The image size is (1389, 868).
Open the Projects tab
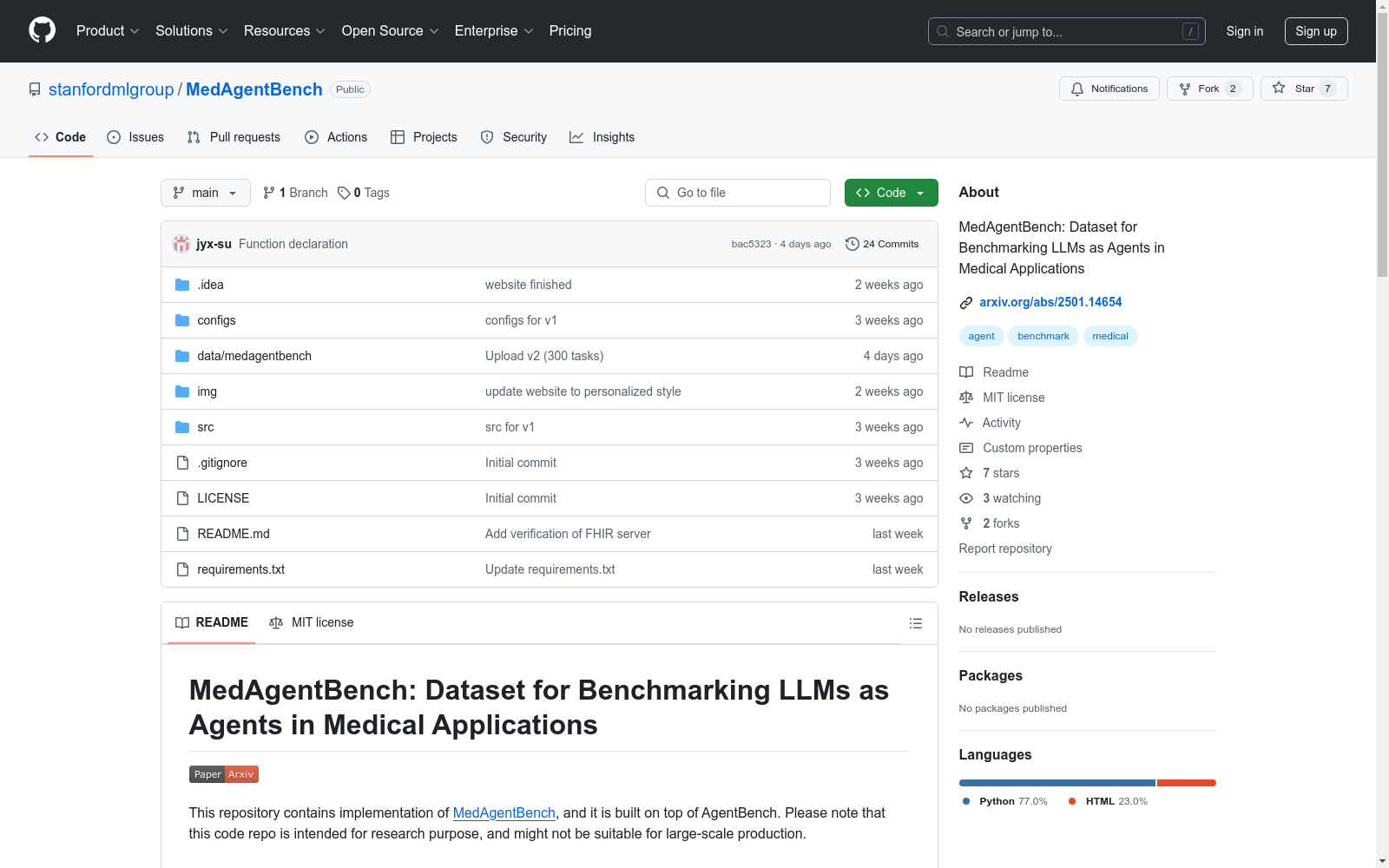[424, 137]
